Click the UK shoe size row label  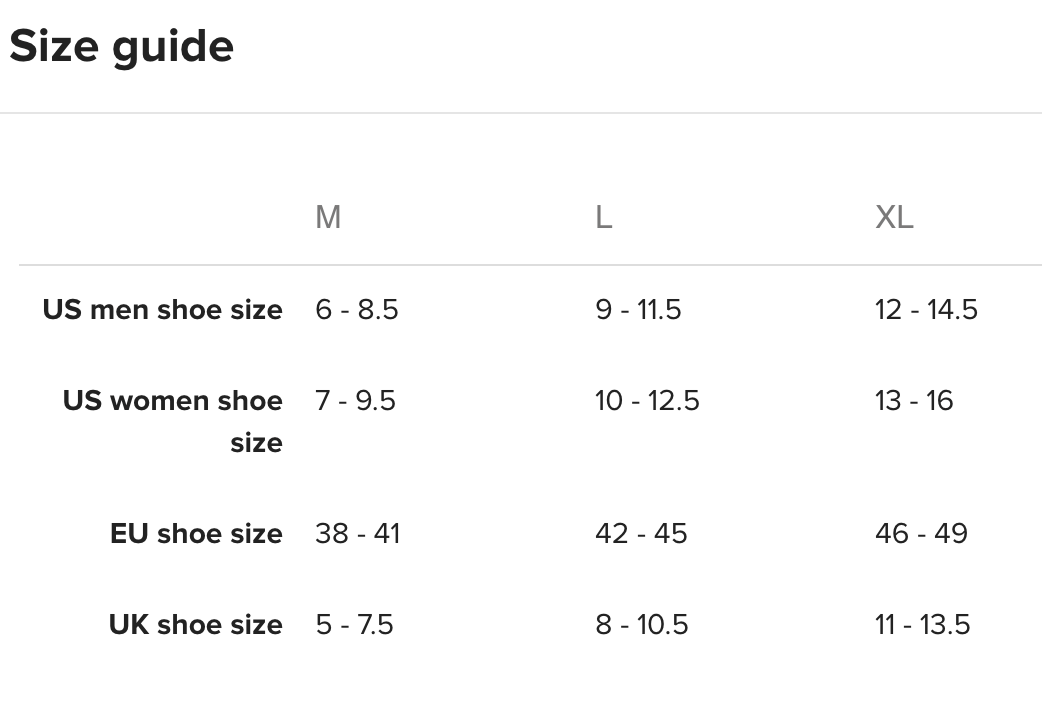(195, 625)
